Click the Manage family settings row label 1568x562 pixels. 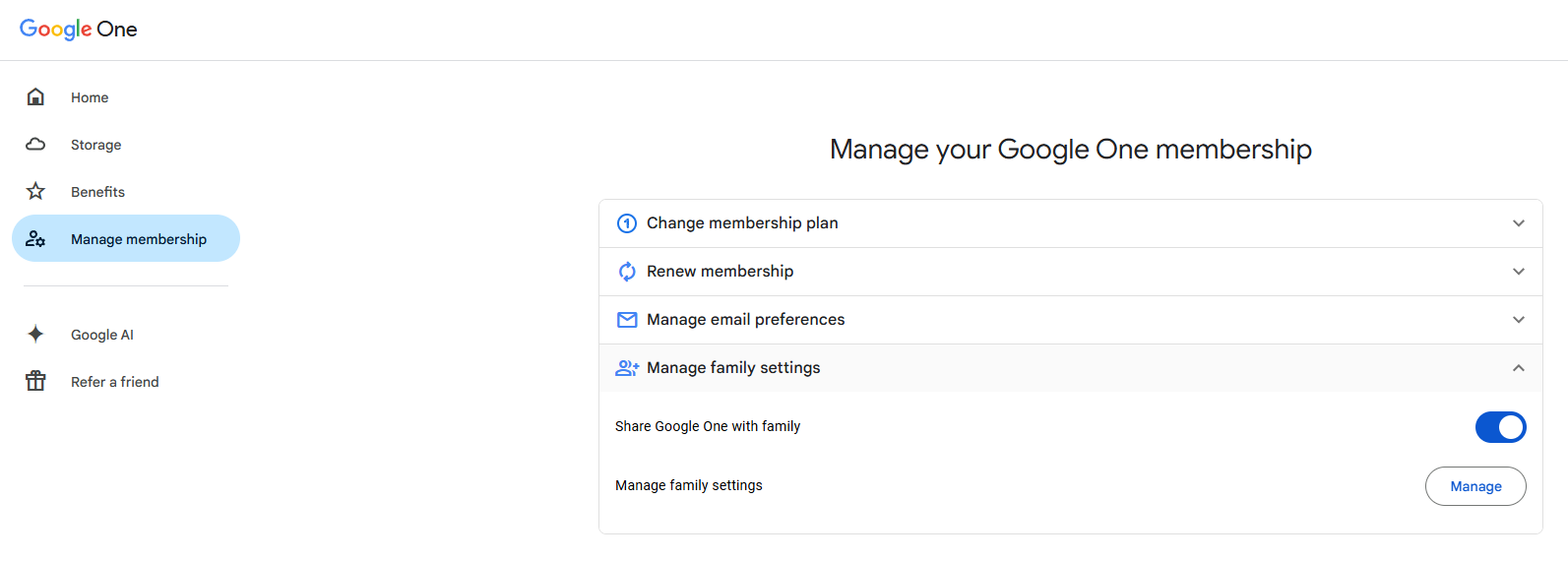689,485
